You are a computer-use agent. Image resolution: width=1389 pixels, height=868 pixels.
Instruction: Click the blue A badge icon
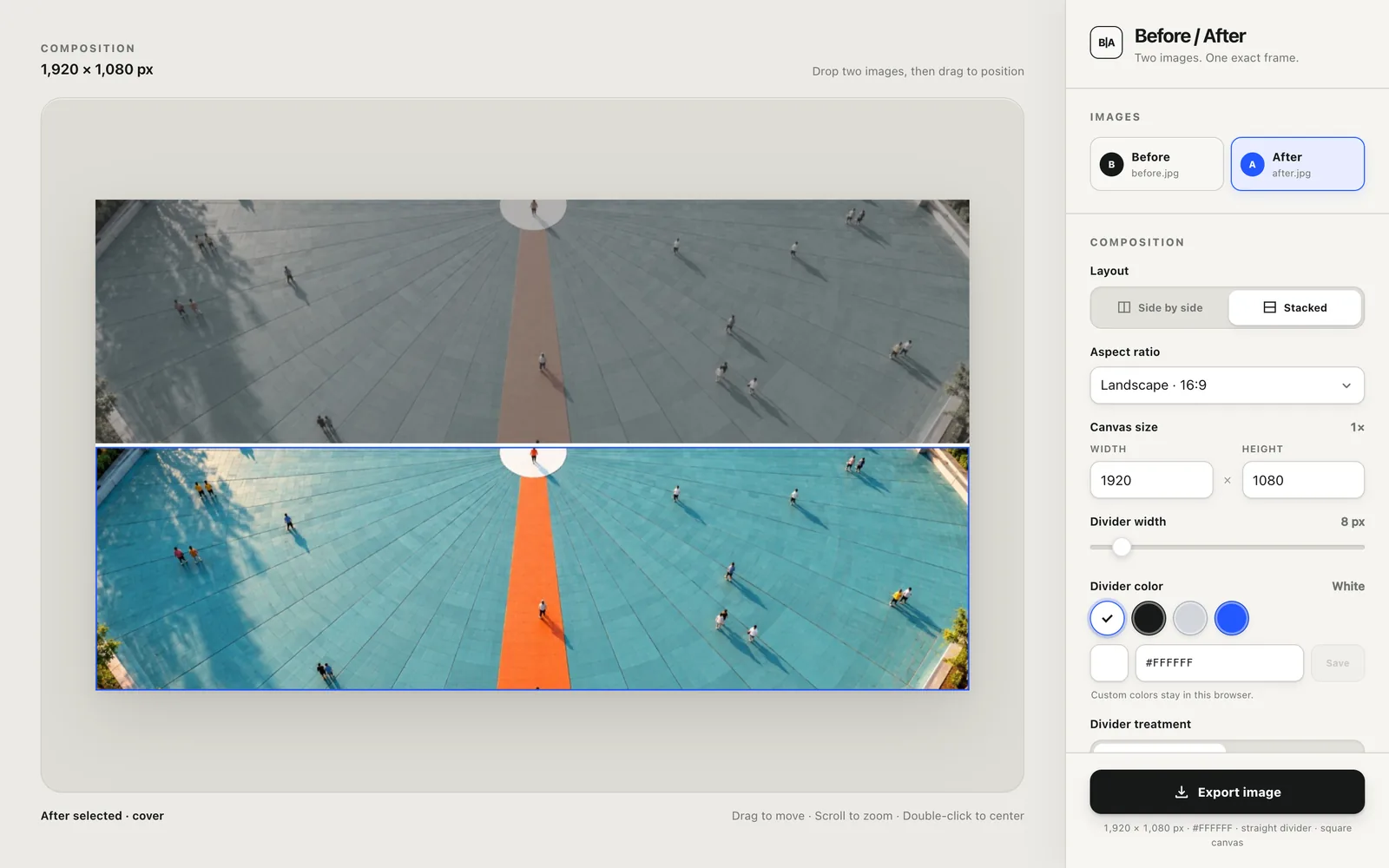click(x=1252, y=164)
